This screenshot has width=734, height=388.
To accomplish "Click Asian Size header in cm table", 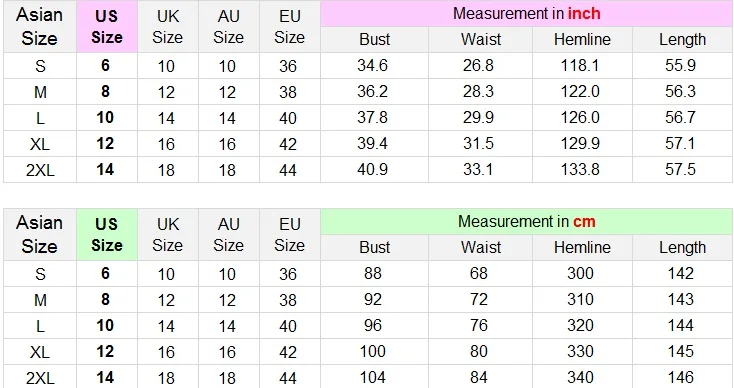I will [x=39, y=234].
